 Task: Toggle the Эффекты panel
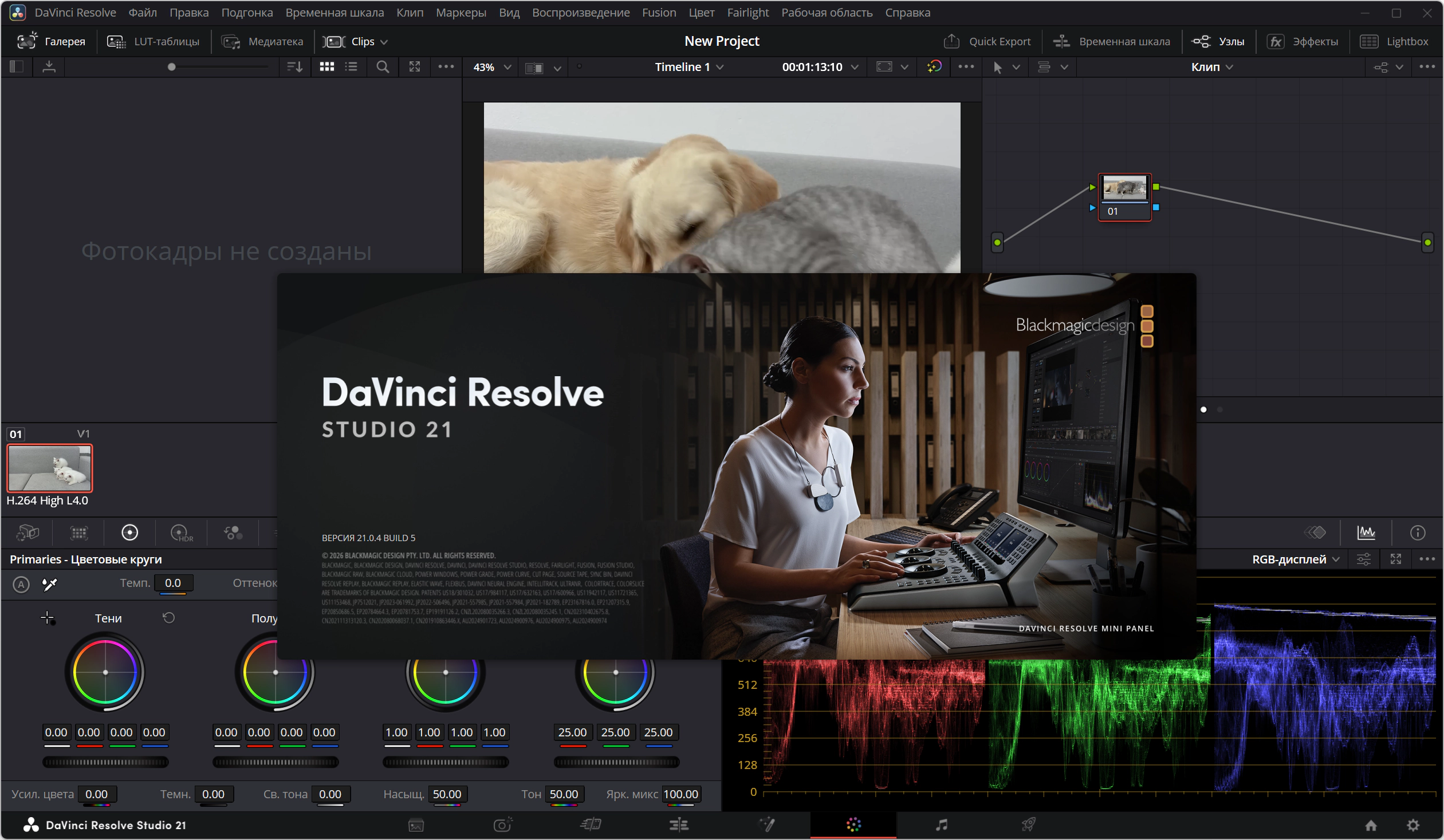click(1303, 41)
